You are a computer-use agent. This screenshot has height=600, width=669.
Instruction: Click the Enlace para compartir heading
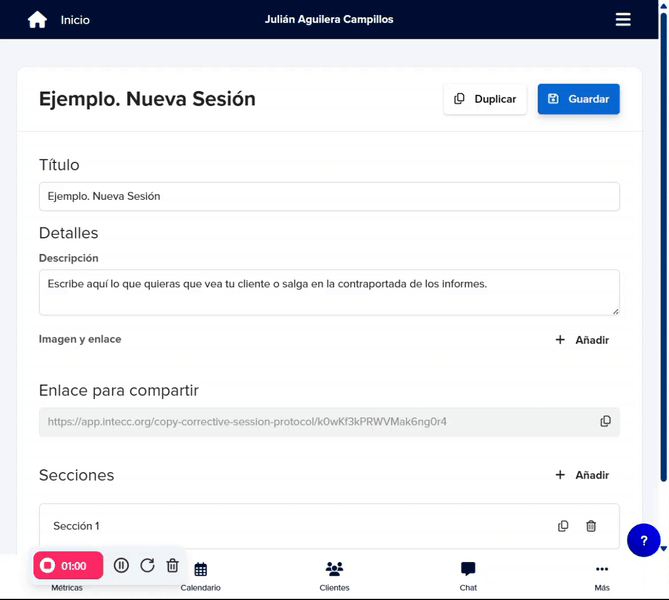click(x=119, y=390)
